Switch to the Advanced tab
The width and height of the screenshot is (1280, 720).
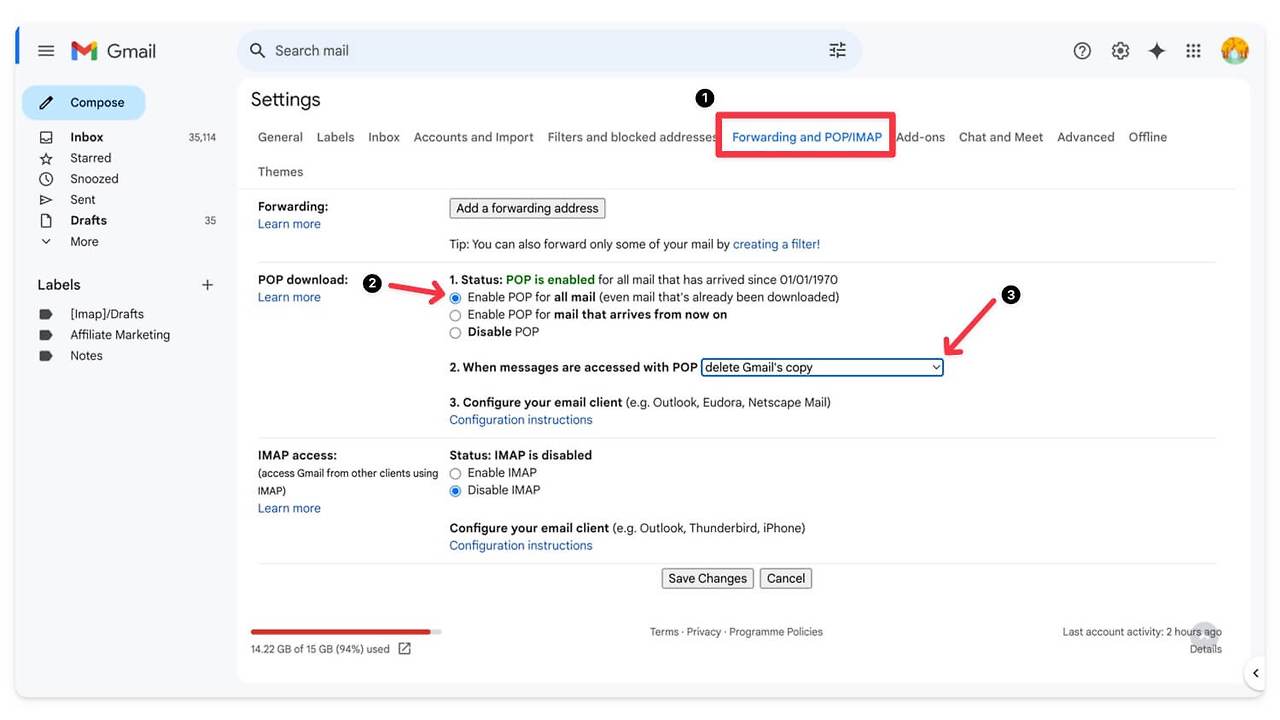1086,137
